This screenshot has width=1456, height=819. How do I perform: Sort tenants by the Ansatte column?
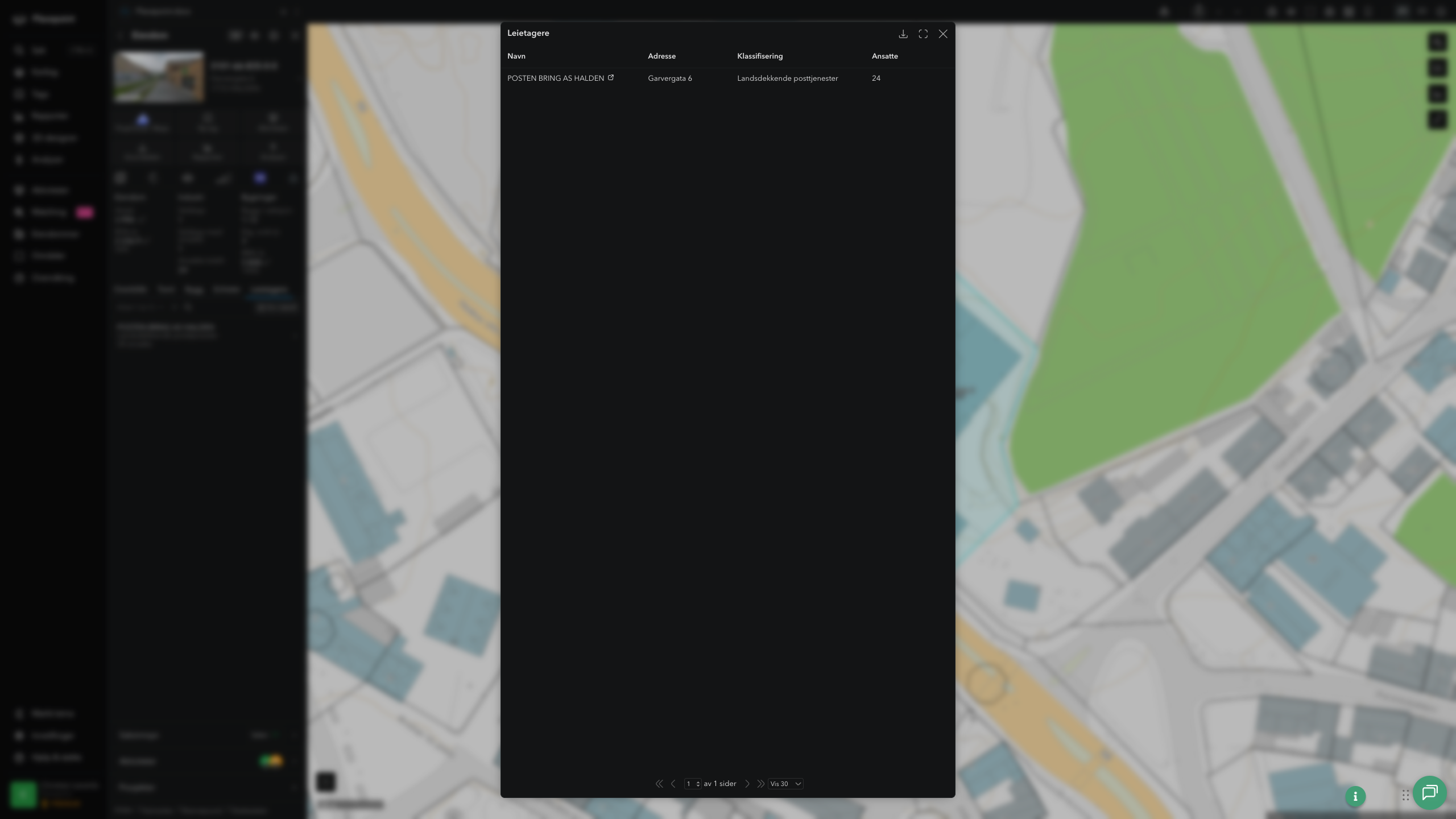pyautogui.click(x=885, y=56)
